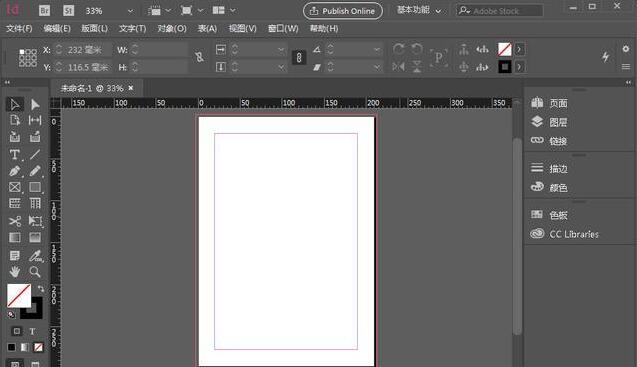637x367 pixels.
Task: Choose a reference point in the locator grid
Action: [x=28, y=58]
